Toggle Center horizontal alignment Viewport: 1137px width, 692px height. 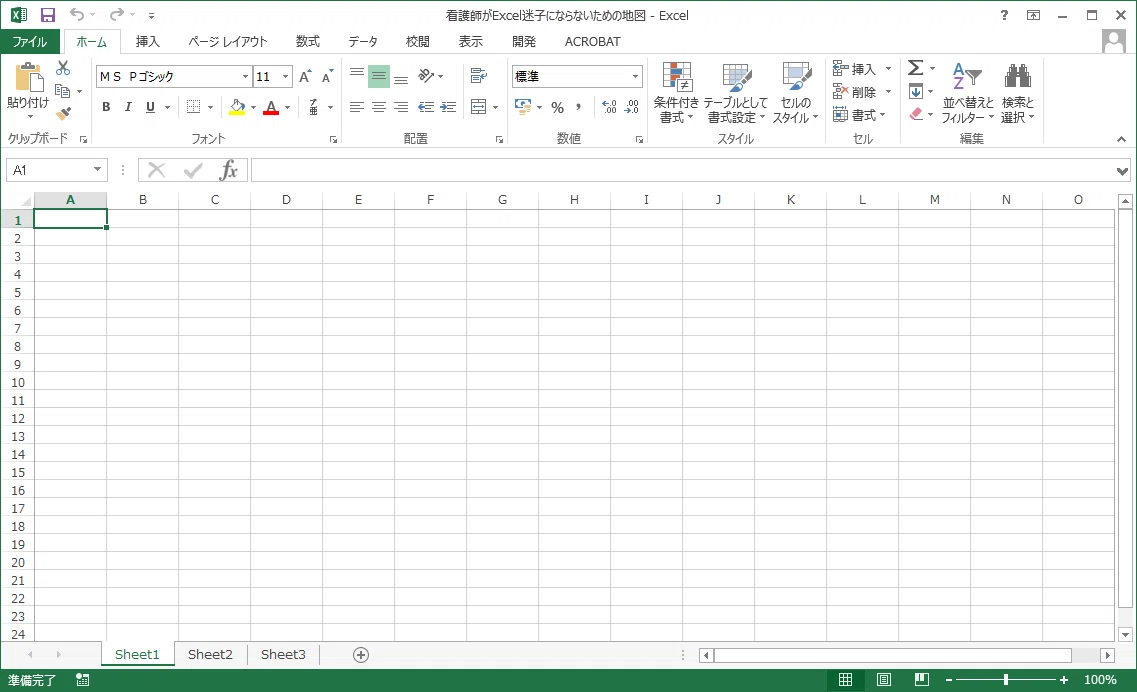379,107
